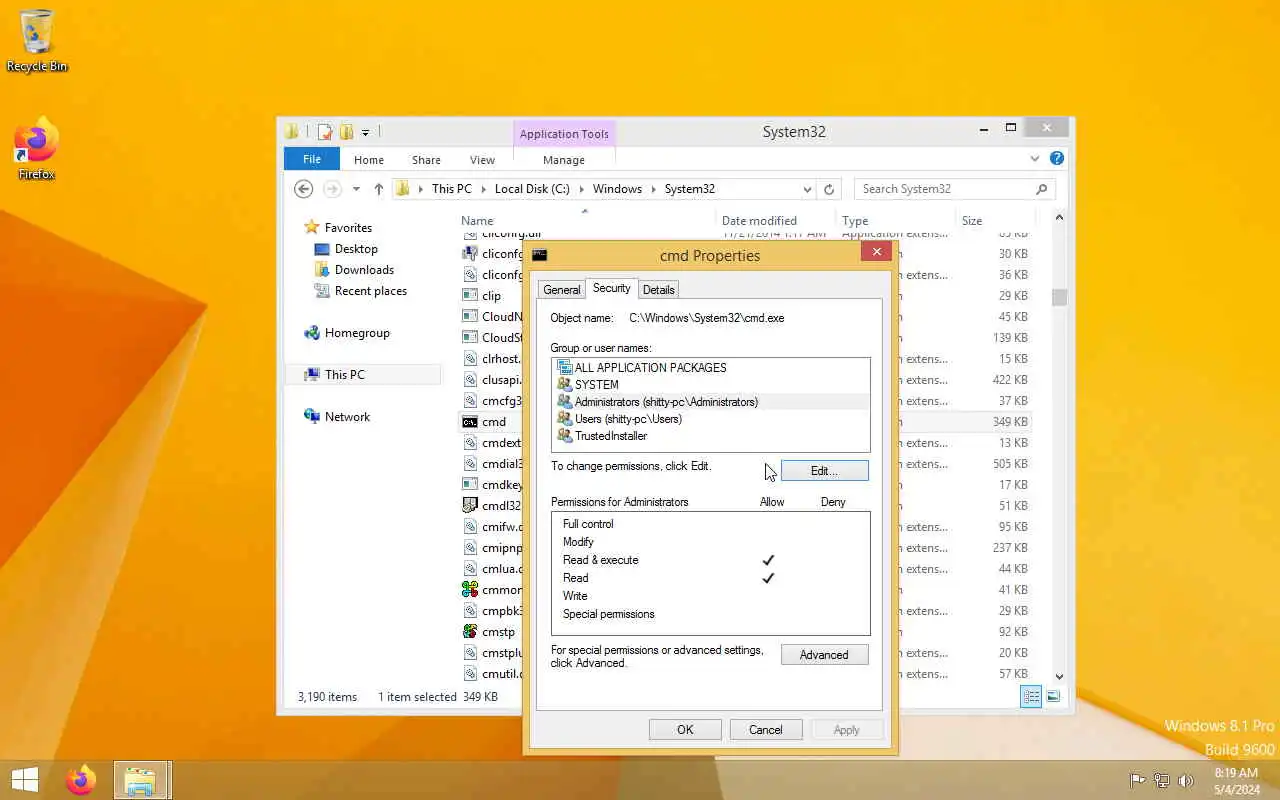Refresh the System32 folder view
Image resolution: width=1280 pixels, height=800 pixels.
(x=829, y=189)
